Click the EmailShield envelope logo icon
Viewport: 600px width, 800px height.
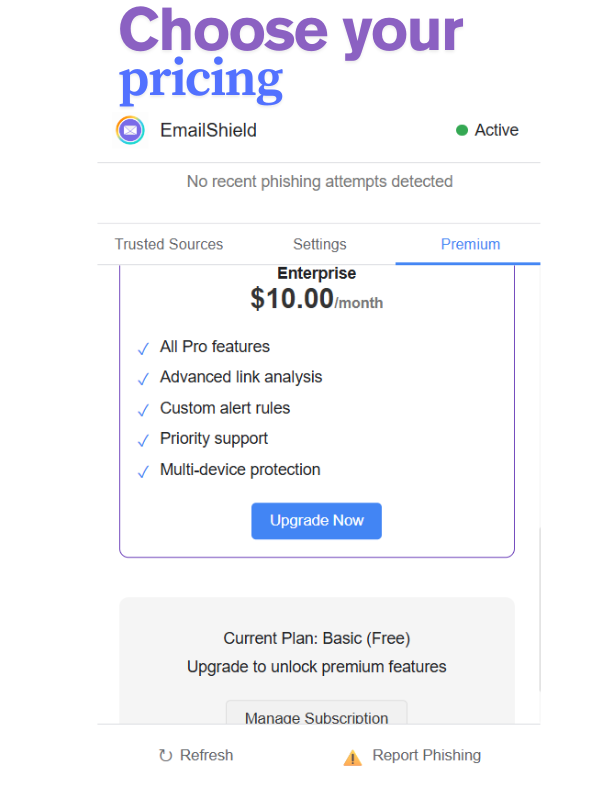click(x=131, y=131)
